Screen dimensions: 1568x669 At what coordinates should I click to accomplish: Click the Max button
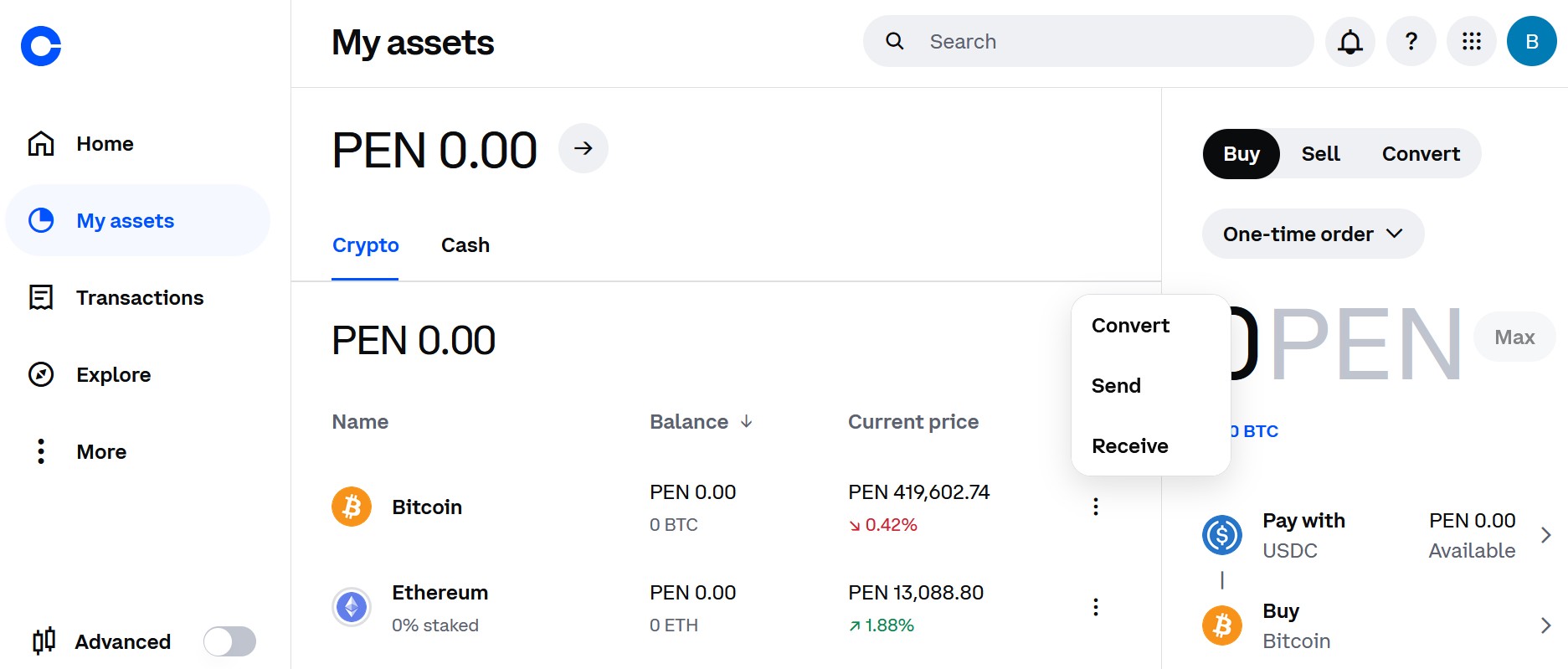coord(1514,337)
